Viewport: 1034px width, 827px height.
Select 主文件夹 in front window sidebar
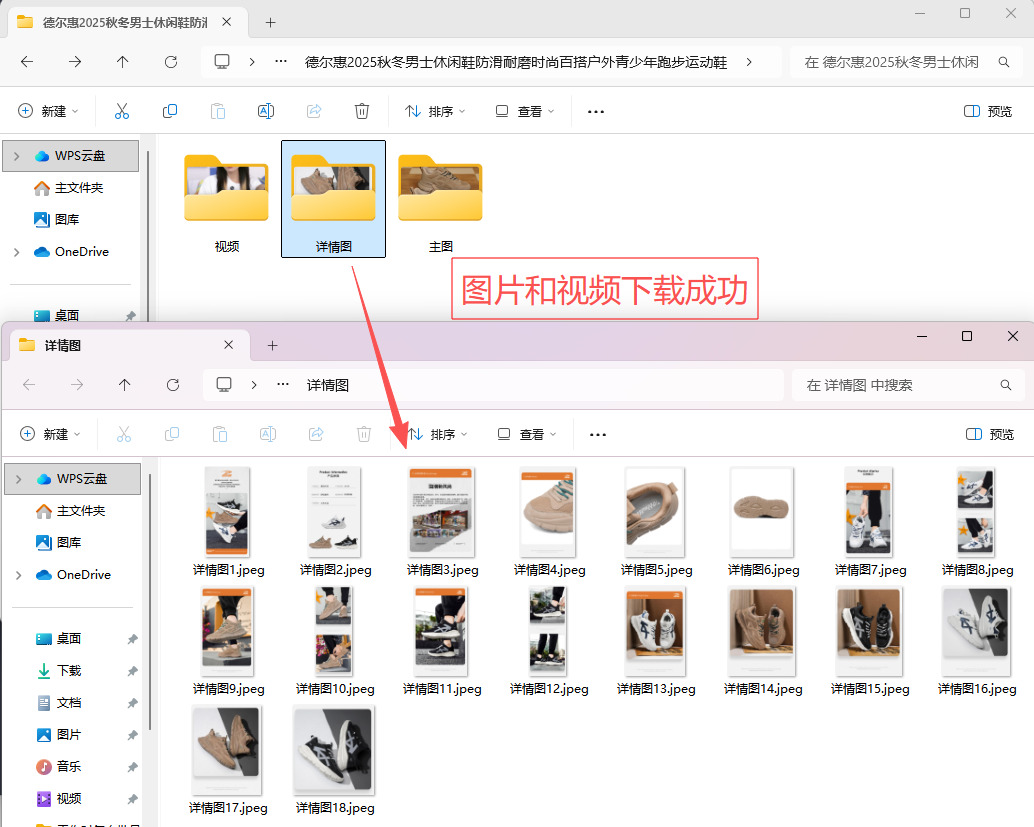pyautogui.click(x=80, y=510)
